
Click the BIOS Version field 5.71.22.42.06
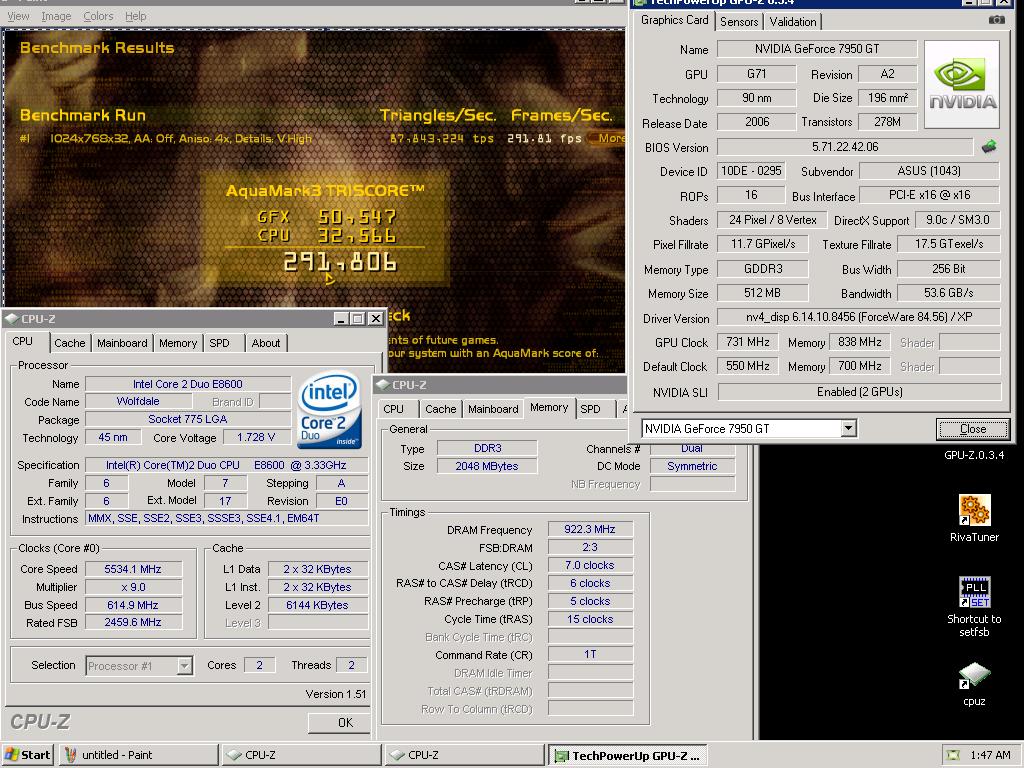(845, 147)
